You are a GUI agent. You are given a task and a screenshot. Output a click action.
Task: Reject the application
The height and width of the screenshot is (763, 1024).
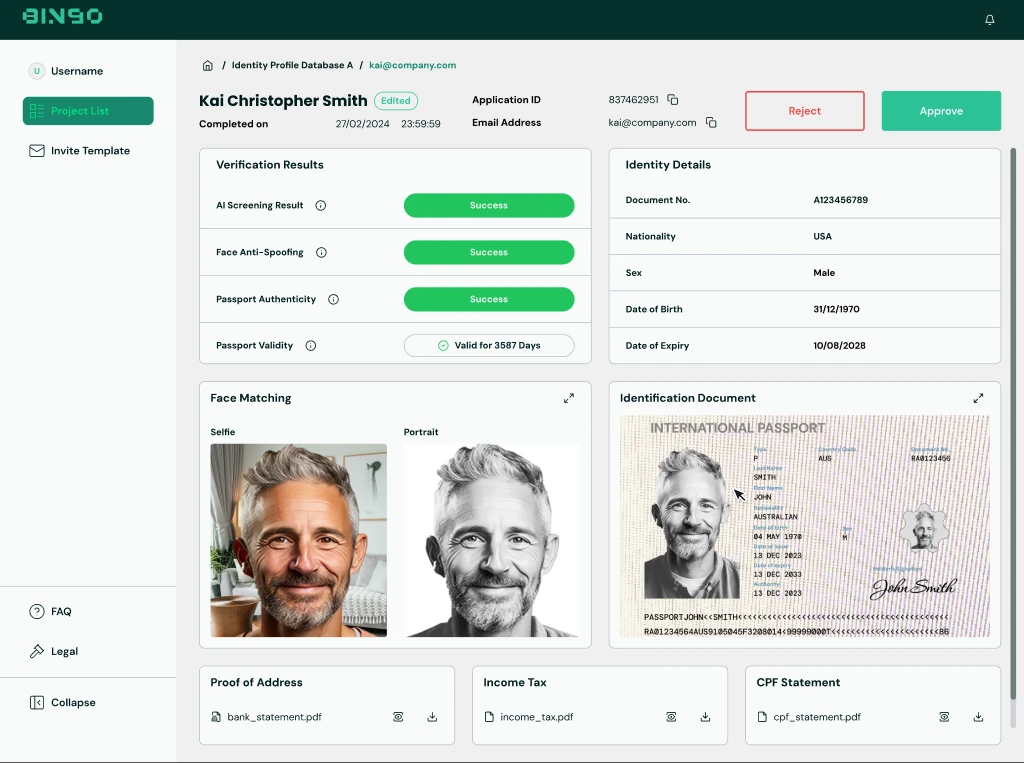coord(805,111)
